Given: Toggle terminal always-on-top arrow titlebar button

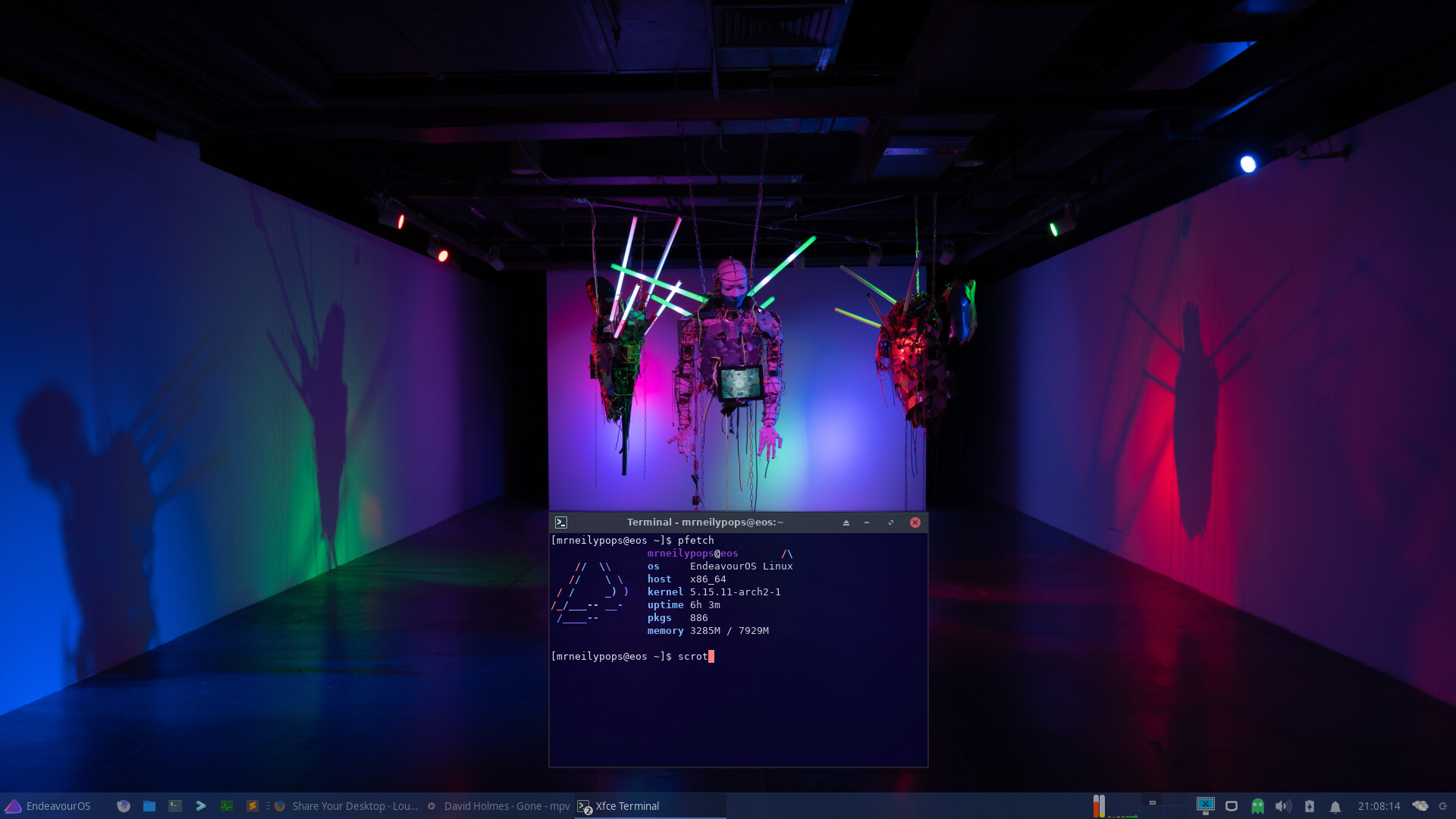Looking at the screenshot, I should 846,522.
